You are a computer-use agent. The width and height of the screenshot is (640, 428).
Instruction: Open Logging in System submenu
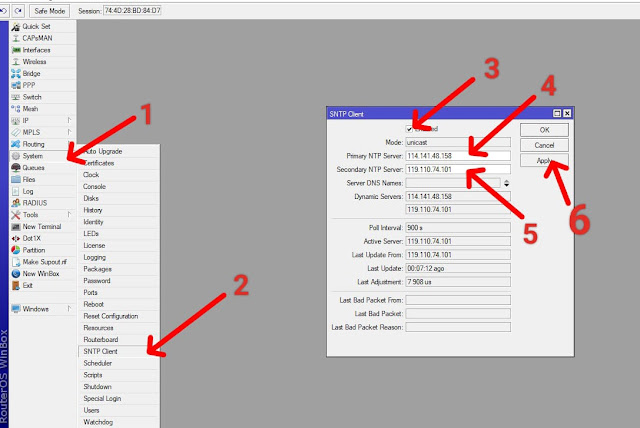coord(118,257)
